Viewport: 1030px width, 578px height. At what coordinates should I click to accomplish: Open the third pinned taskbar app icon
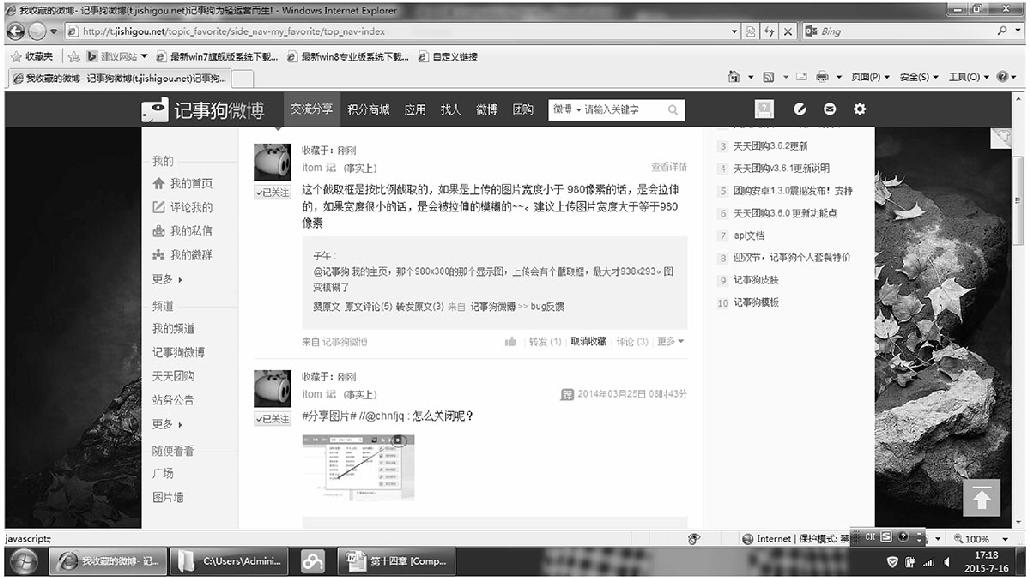pos(313,561)
